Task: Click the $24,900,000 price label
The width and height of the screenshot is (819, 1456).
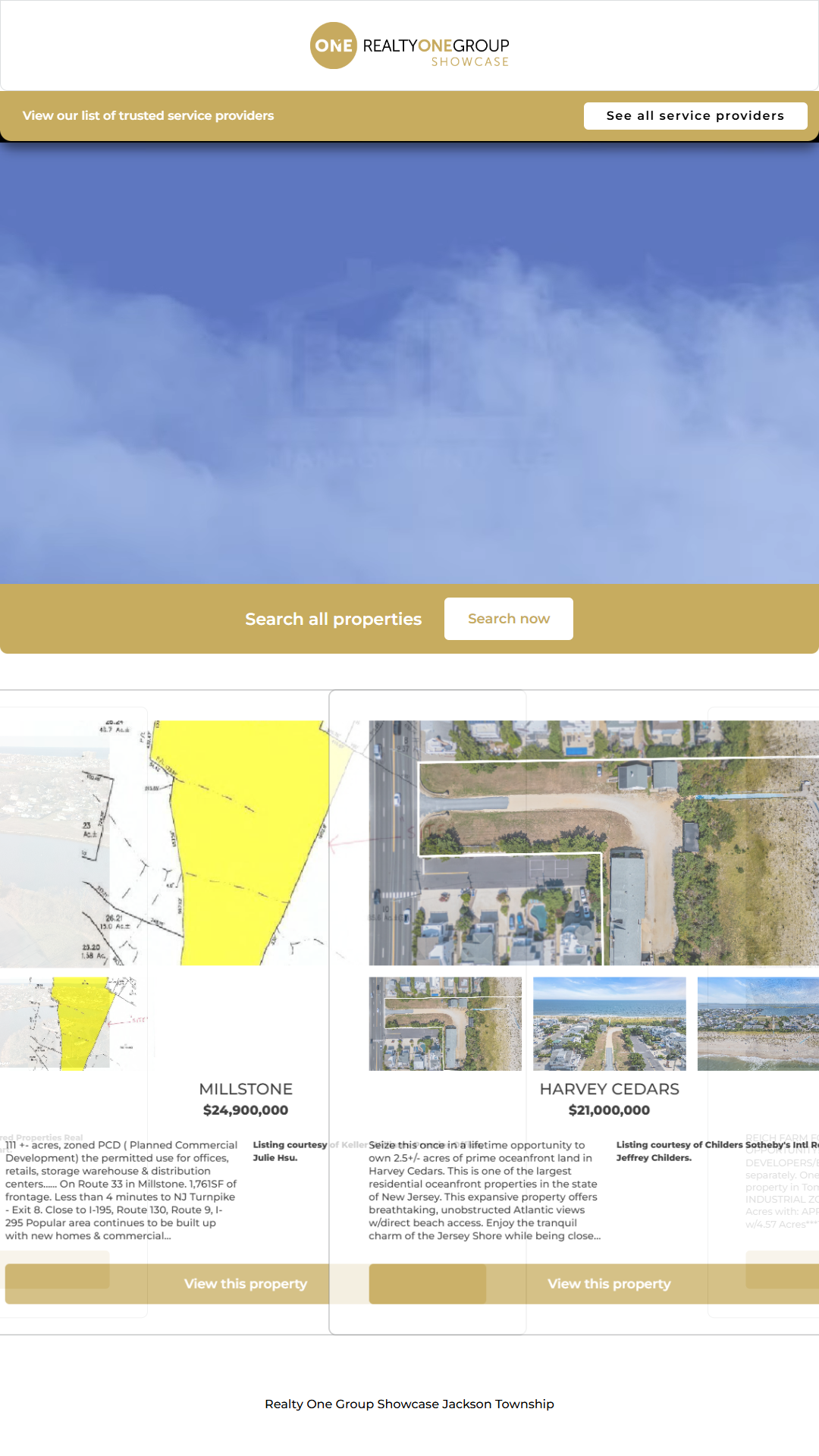Action: point(246,1110)
